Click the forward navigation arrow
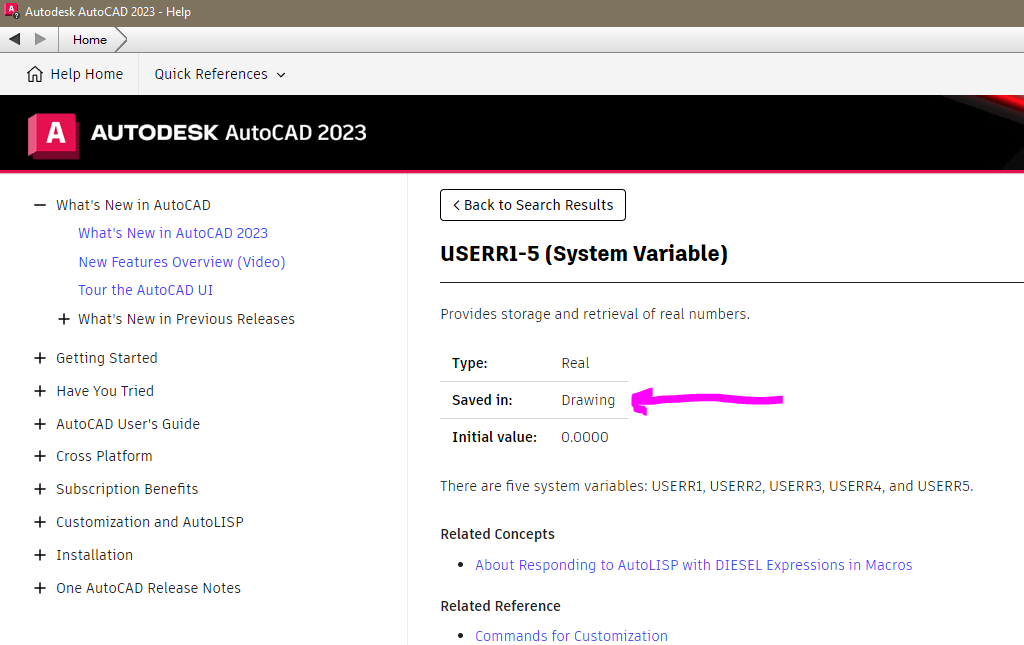This screenshot has width=1024, height=645. point(40,39)
